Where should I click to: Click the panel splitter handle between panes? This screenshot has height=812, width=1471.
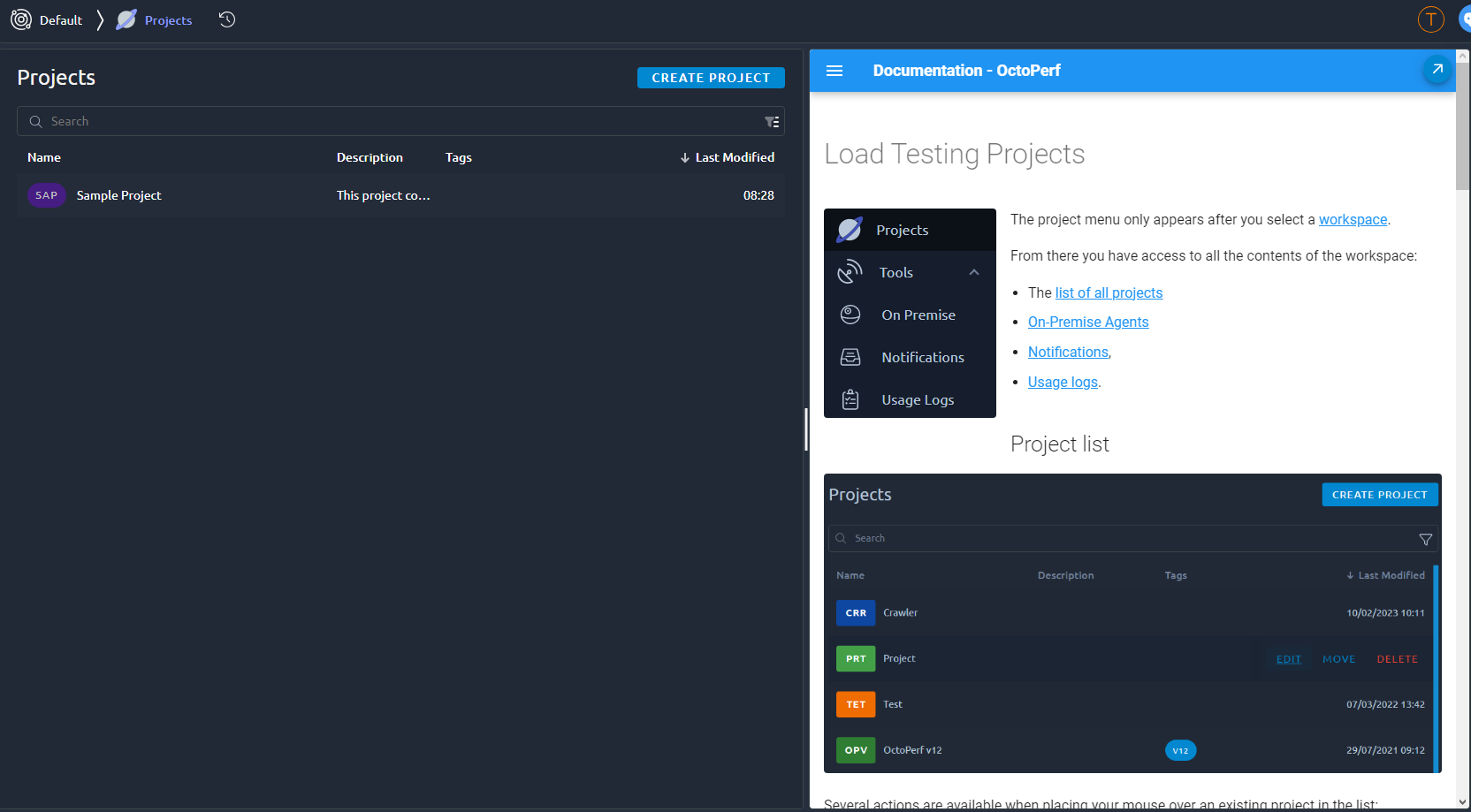(806, 429)
